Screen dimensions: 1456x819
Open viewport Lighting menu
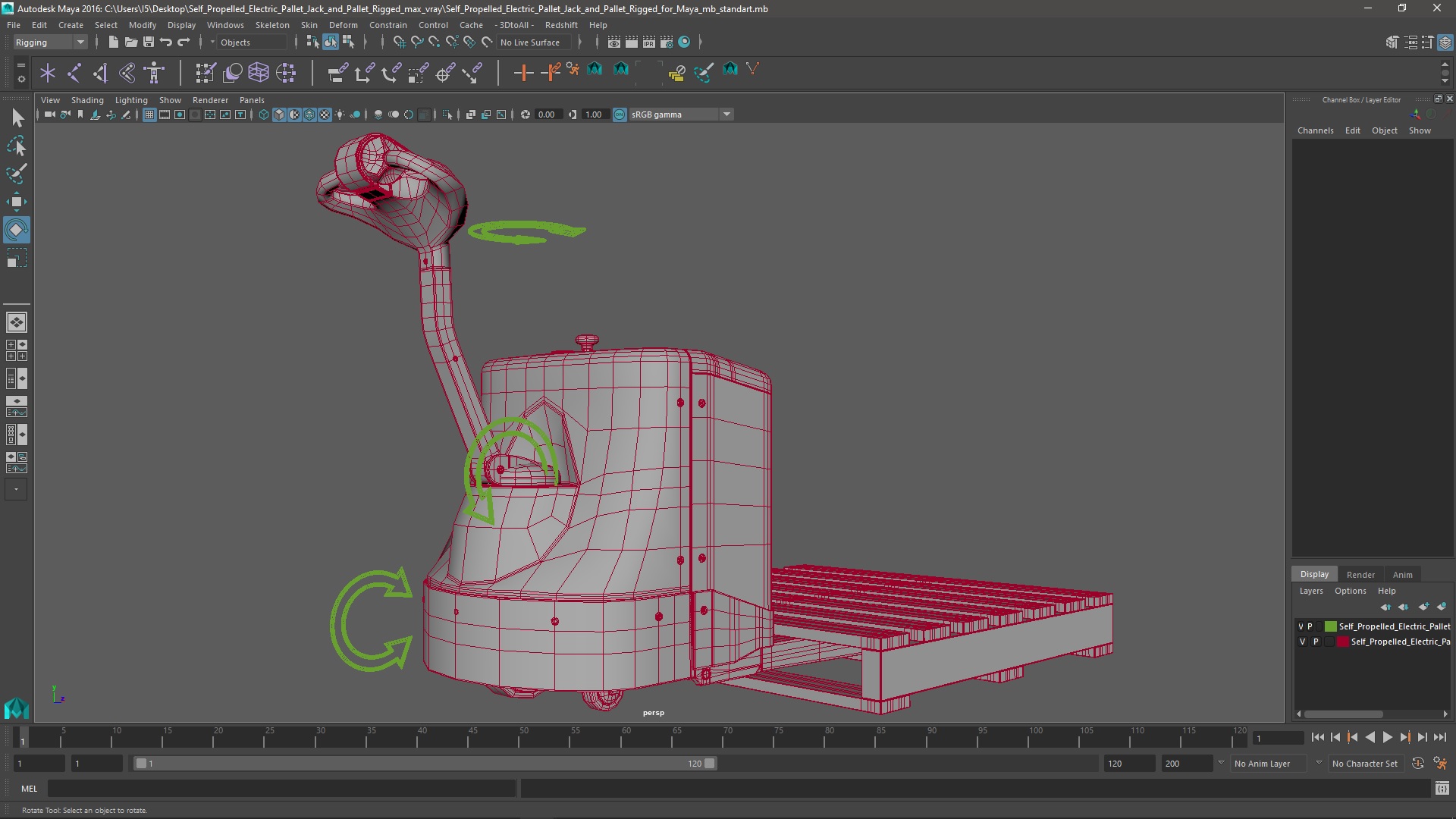[x=131, y=100]
